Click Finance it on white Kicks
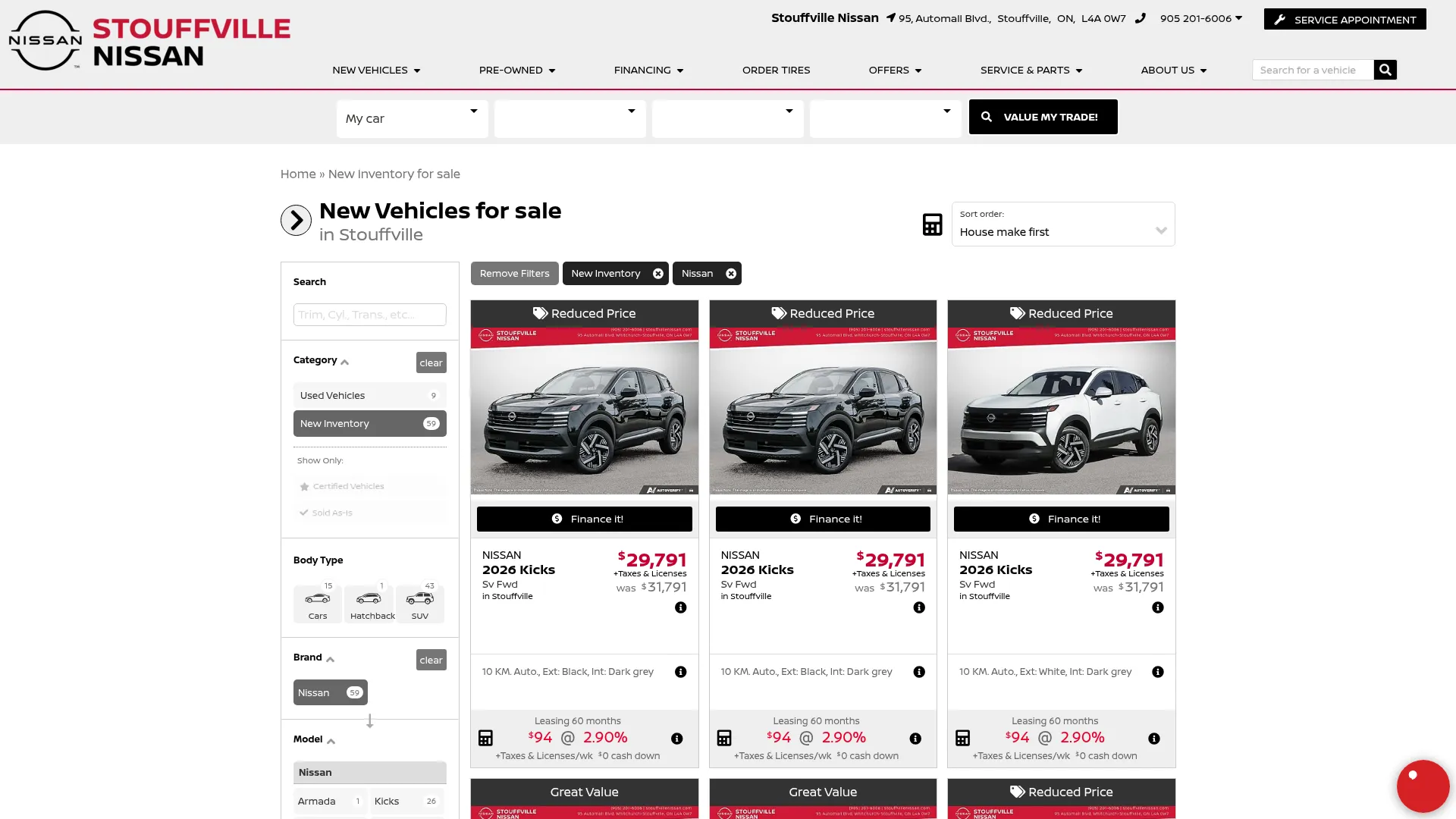This screenshot has width=1456, height=819. pos(1061,519)
